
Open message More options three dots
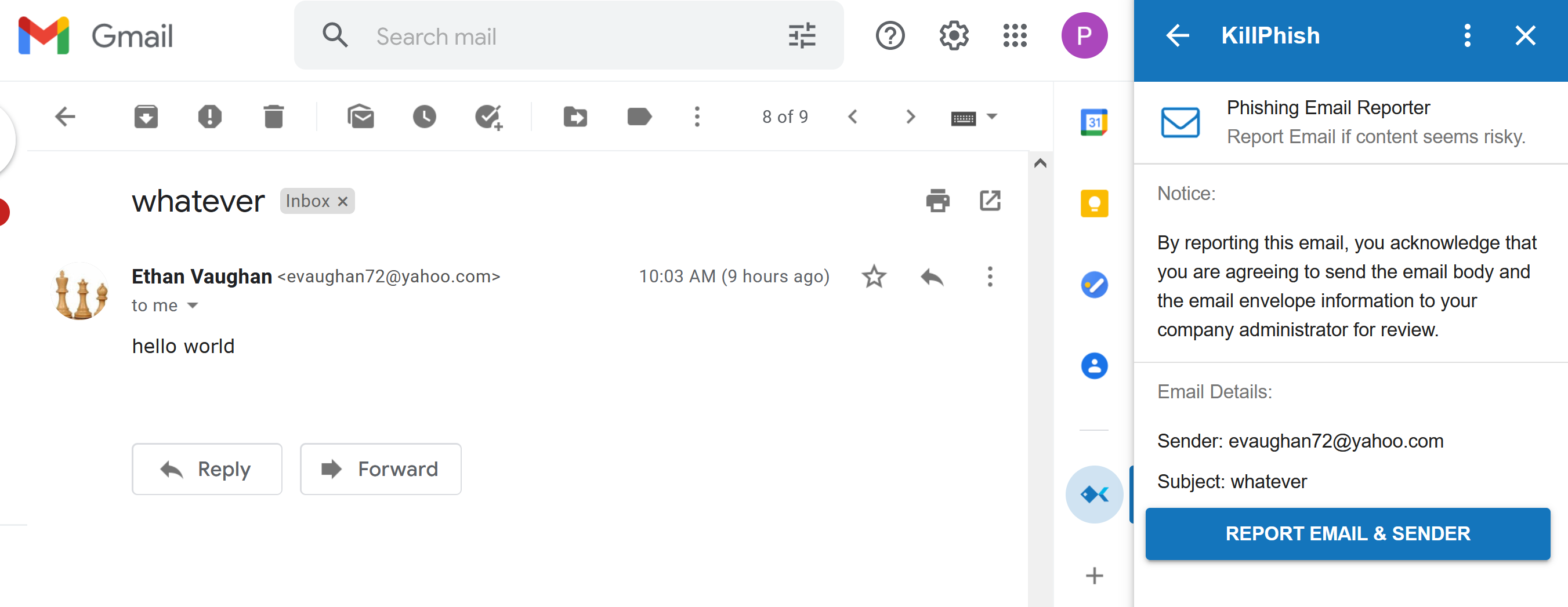990,277
